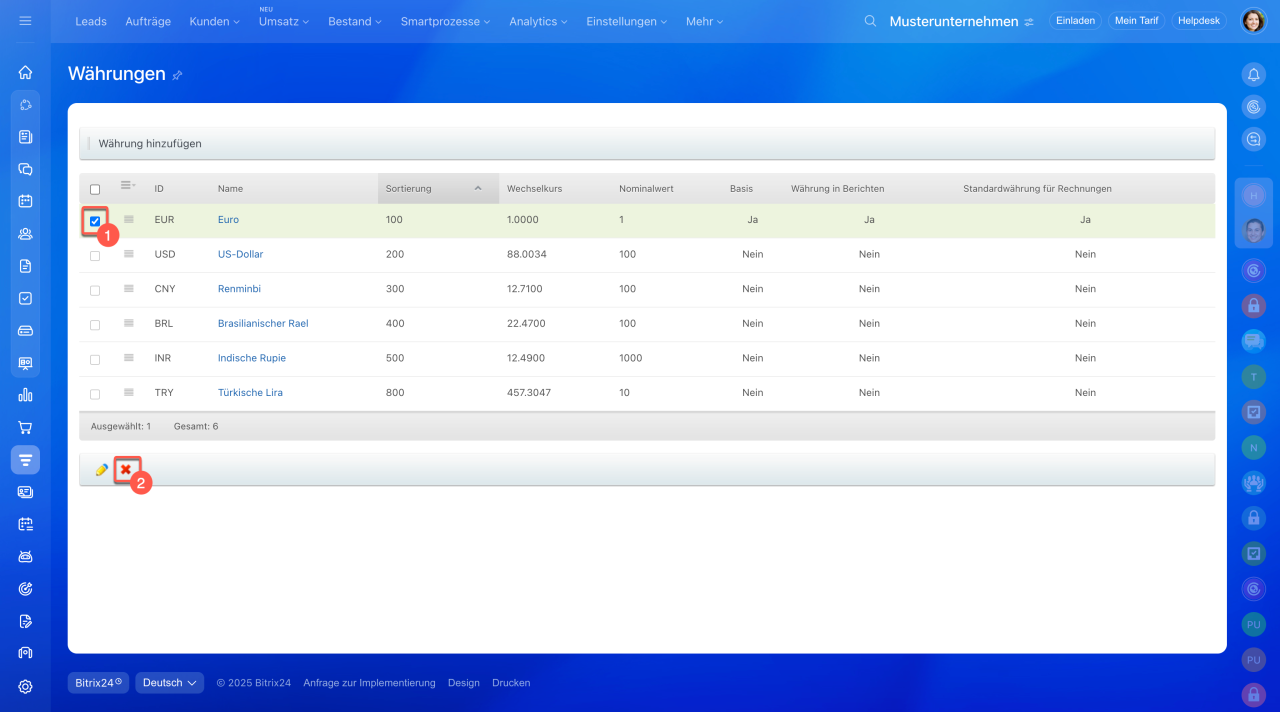Open grid settings icon in table header
The width and height of the screenshot is (1280, 712).
[x=127, y=185]
